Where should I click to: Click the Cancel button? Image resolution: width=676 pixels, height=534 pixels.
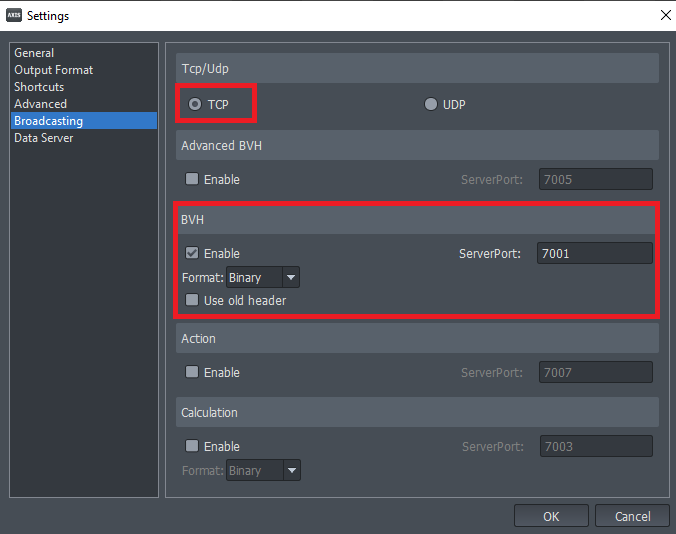[x=632, y=516]
